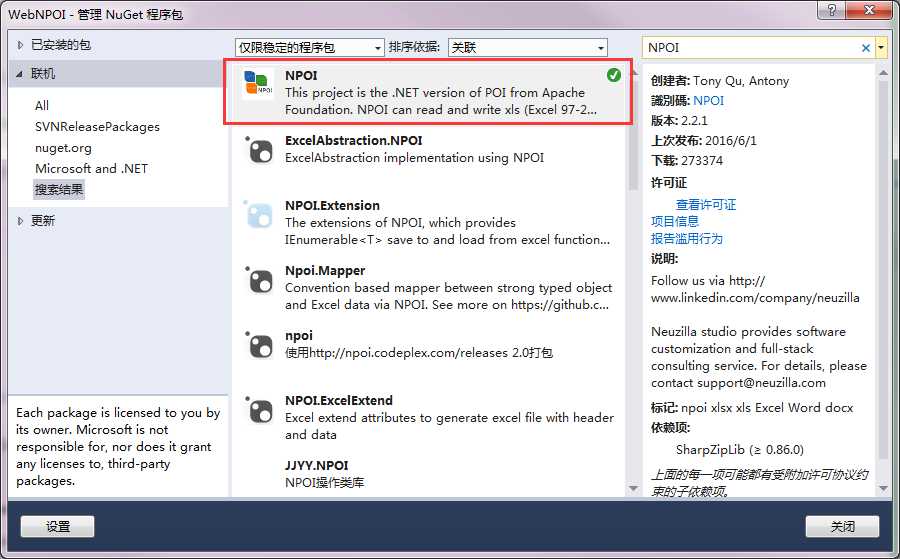This screenshot has height=559, width=900.
Task: Clear the NPOI search text with the X
Action: click(x=866, y=48)
